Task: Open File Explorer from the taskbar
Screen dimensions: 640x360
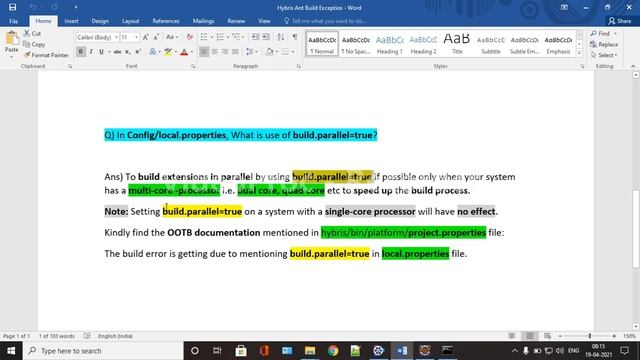Action: point(310,351)
